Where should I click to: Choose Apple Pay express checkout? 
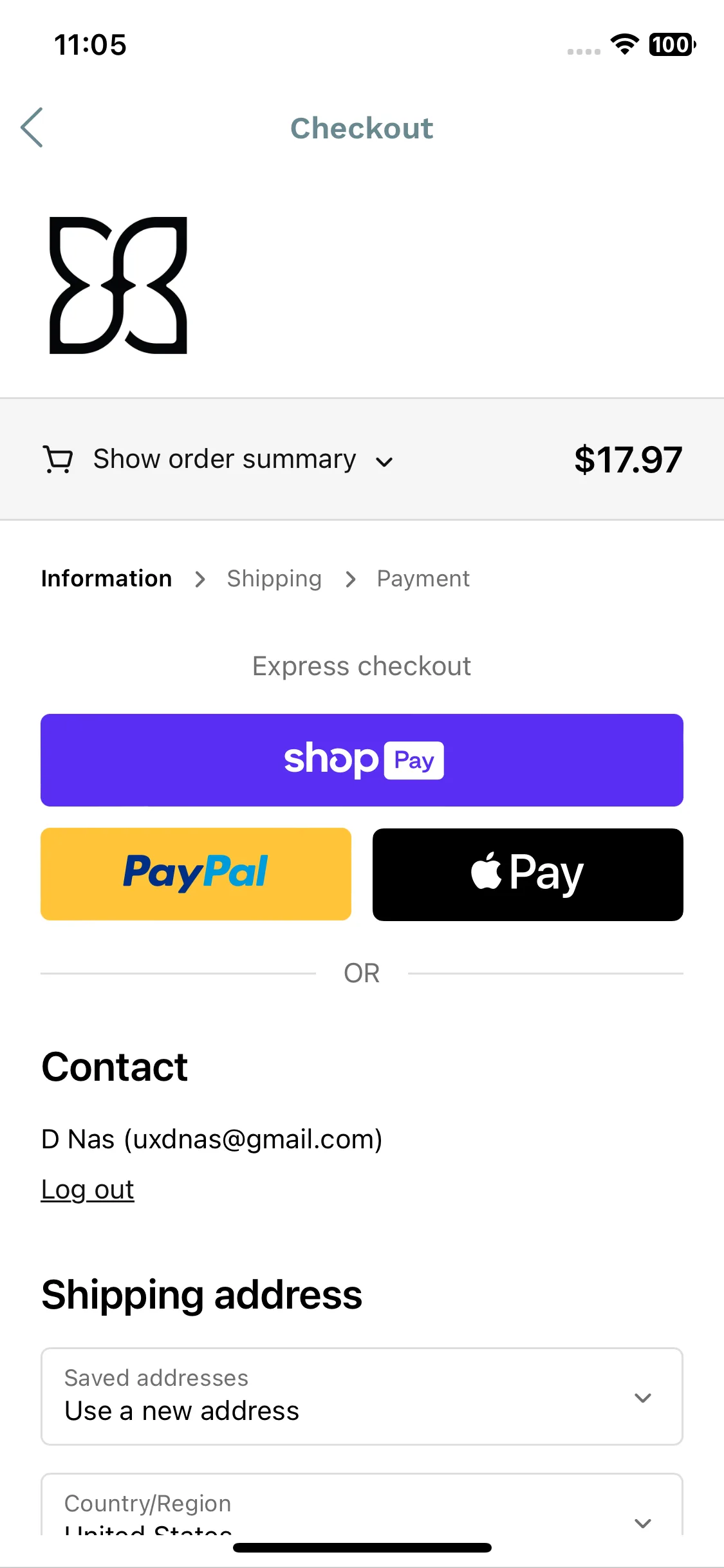pos(528,874)
